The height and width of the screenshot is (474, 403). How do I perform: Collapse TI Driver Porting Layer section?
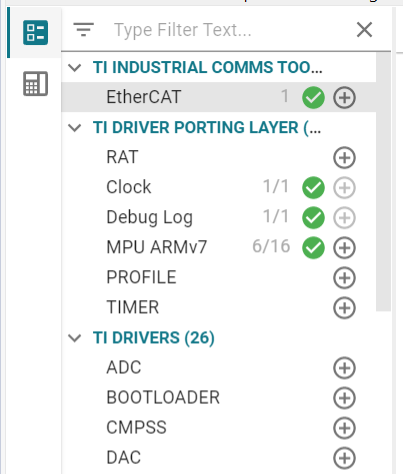point(74,128)
